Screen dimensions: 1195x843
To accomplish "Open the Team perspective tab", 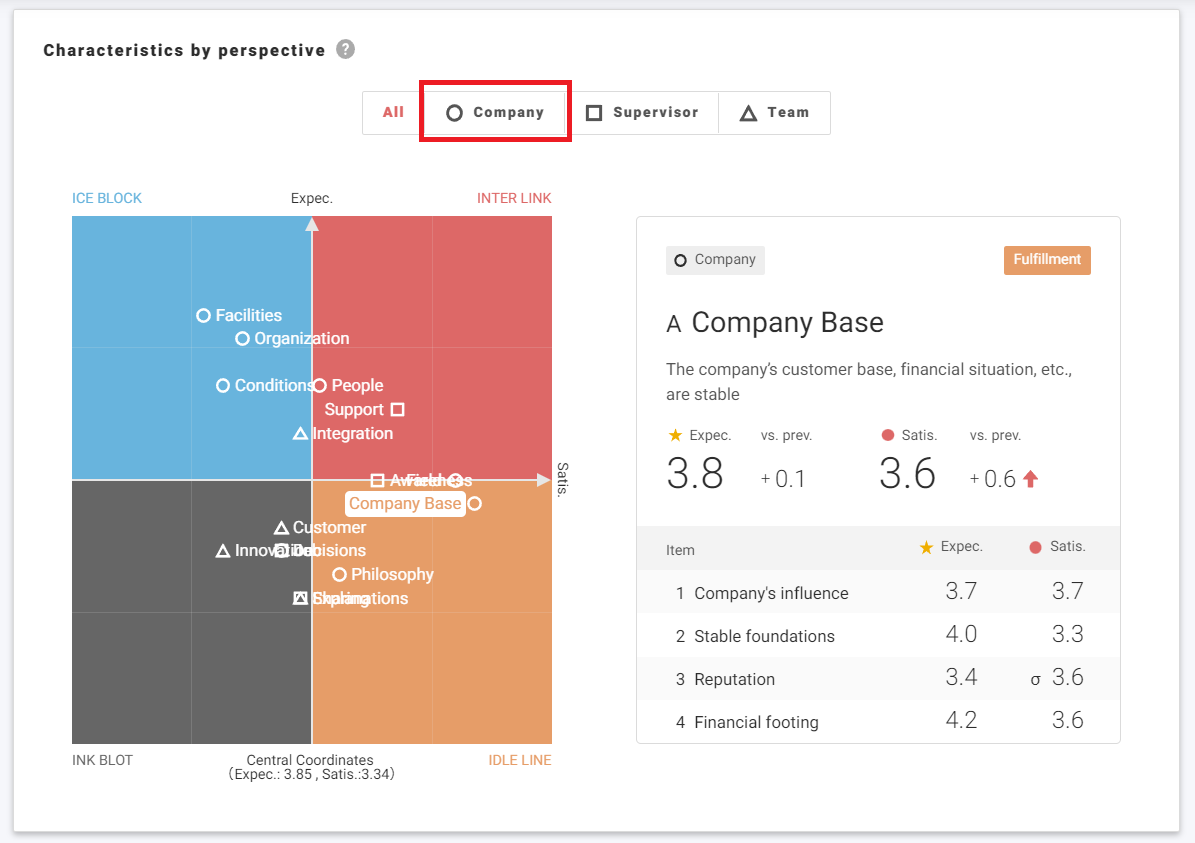I will pos(774,113).
